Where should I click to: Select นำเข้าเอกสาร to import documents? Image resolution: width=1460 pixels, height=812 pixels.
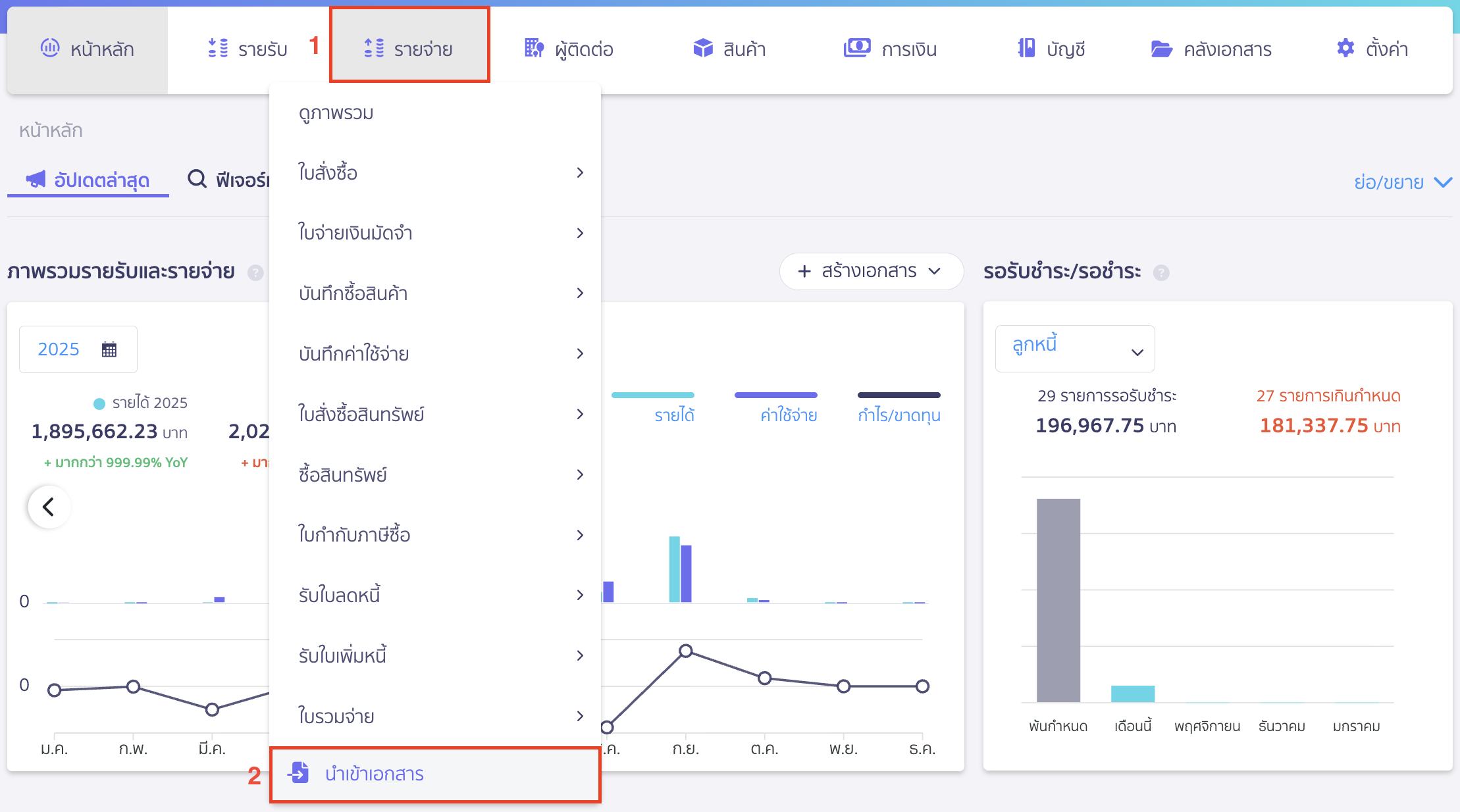coord(375,774)
